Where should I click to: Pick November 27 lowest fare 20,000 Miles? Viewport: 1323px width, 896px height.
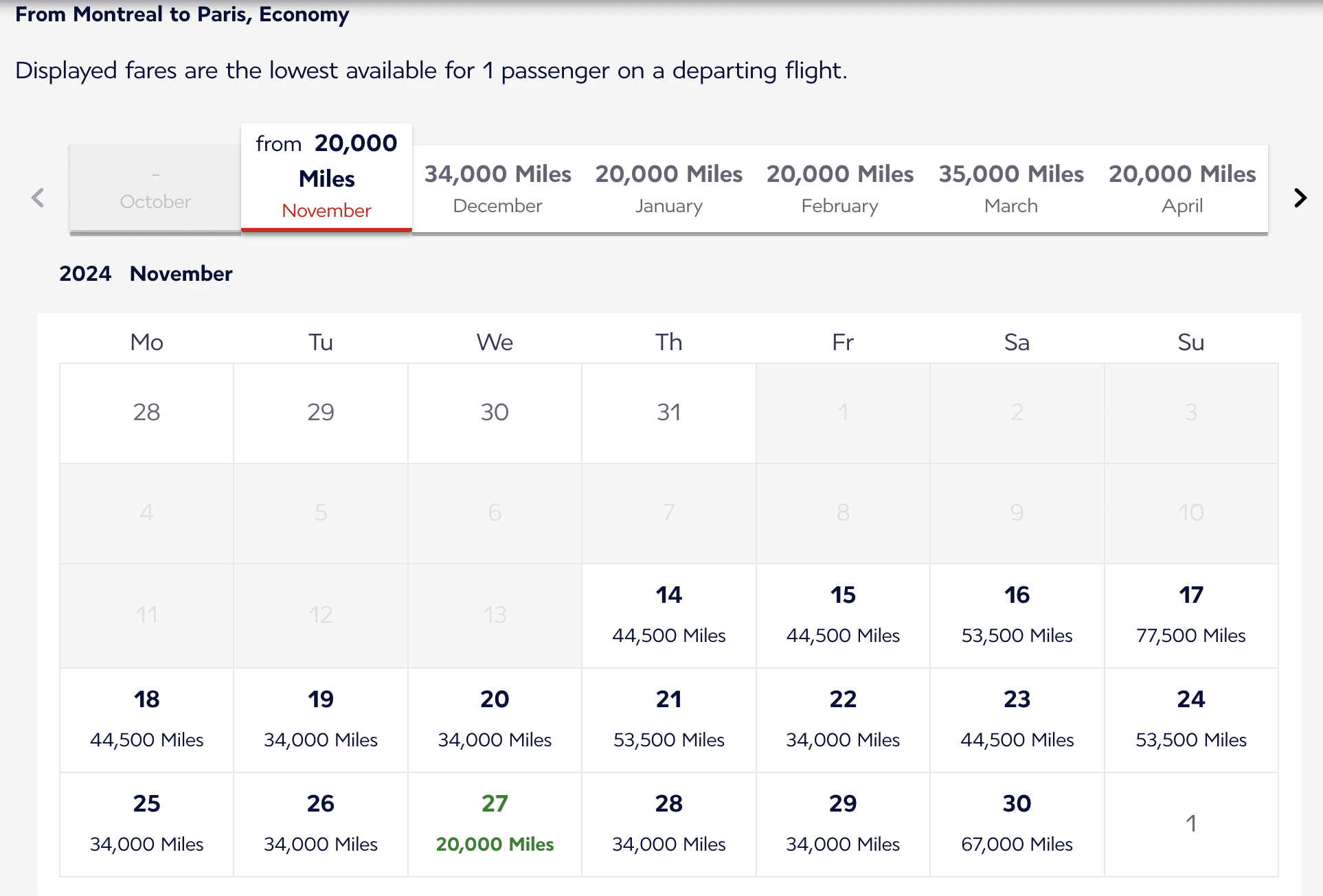(495, 823)
